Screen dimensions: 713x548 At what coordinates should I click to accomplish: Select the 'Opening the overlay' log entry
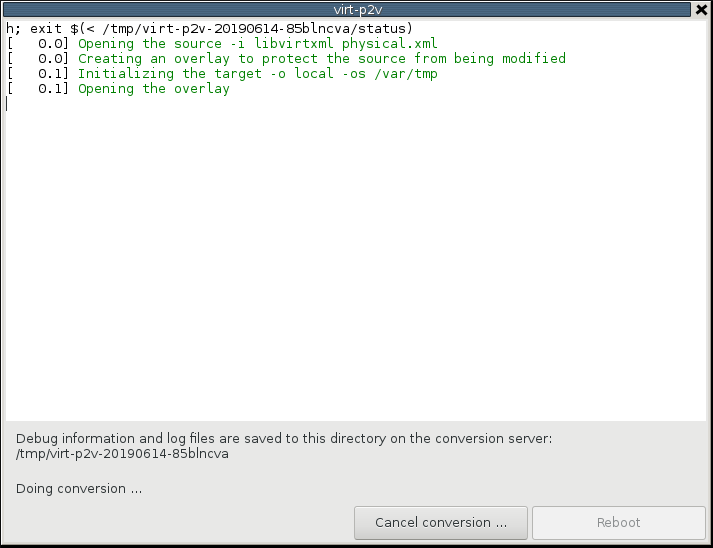(x=153, y=89)
